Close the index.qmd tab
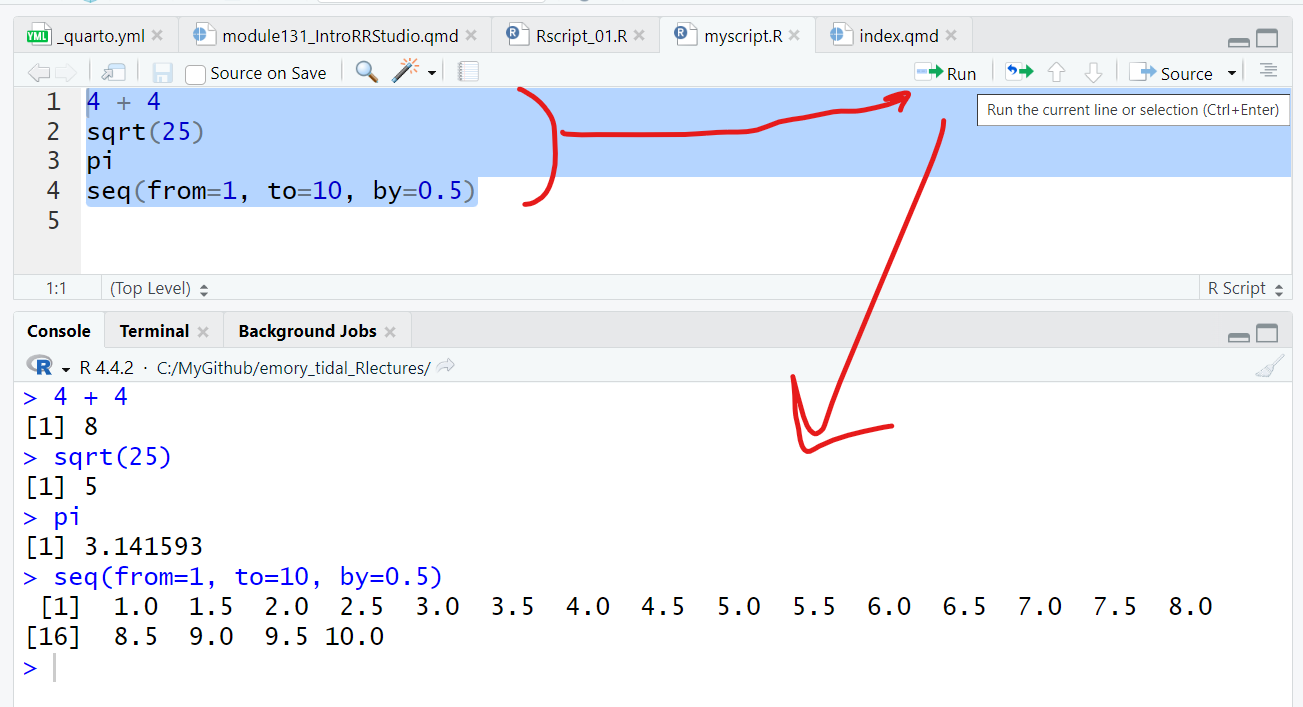The width and height of the screenshot is (1303, 707). coord(951,36)
